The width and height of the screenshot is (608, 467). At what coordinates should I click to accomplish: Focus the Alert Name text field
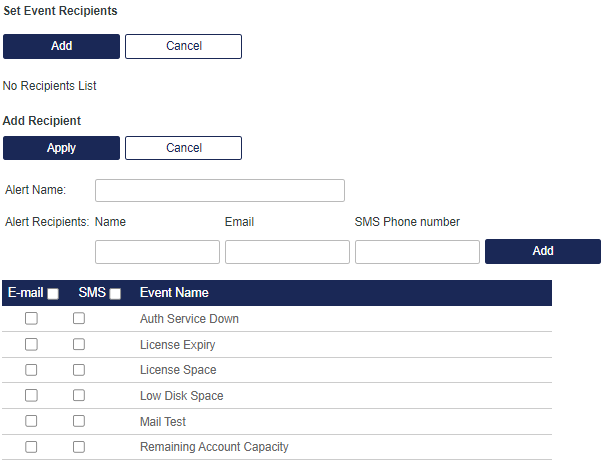(219, 191)
